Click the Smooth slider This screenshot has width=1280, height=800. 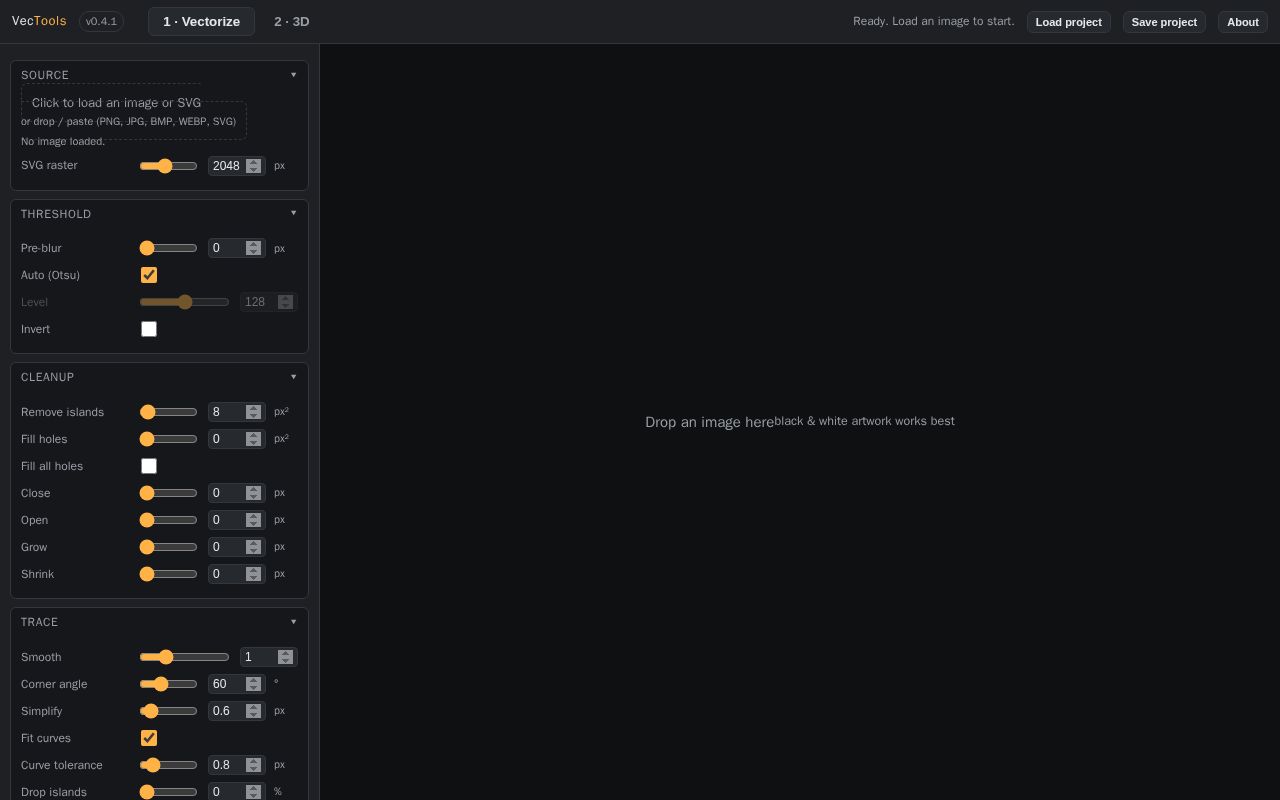click(x=185, y=657)
